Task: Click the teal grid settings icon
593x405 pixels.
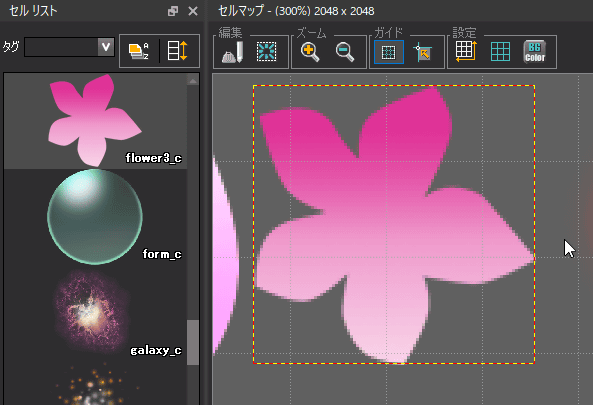Action: (500, 51)
